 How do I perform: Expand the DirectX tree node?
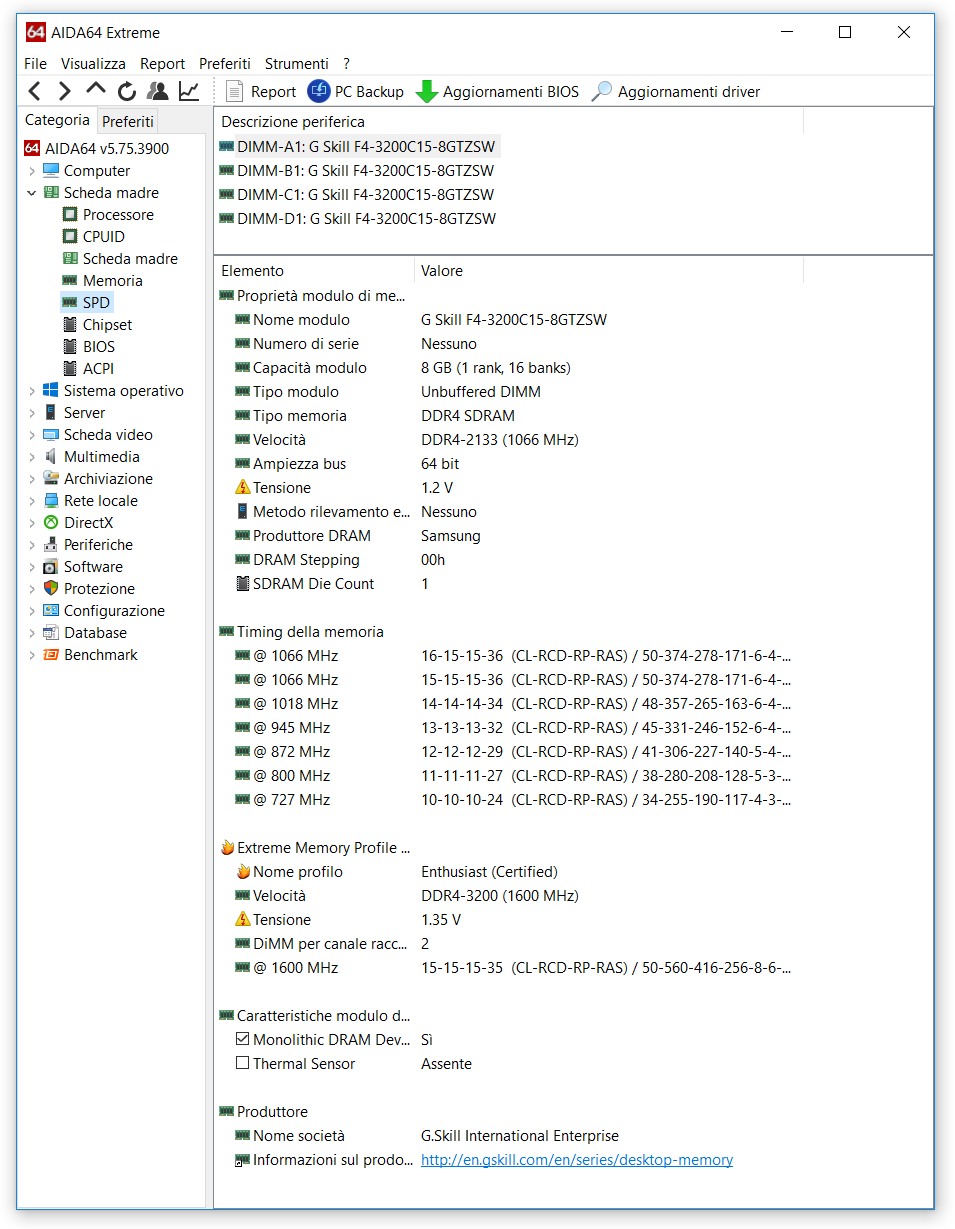pos(32,523)
